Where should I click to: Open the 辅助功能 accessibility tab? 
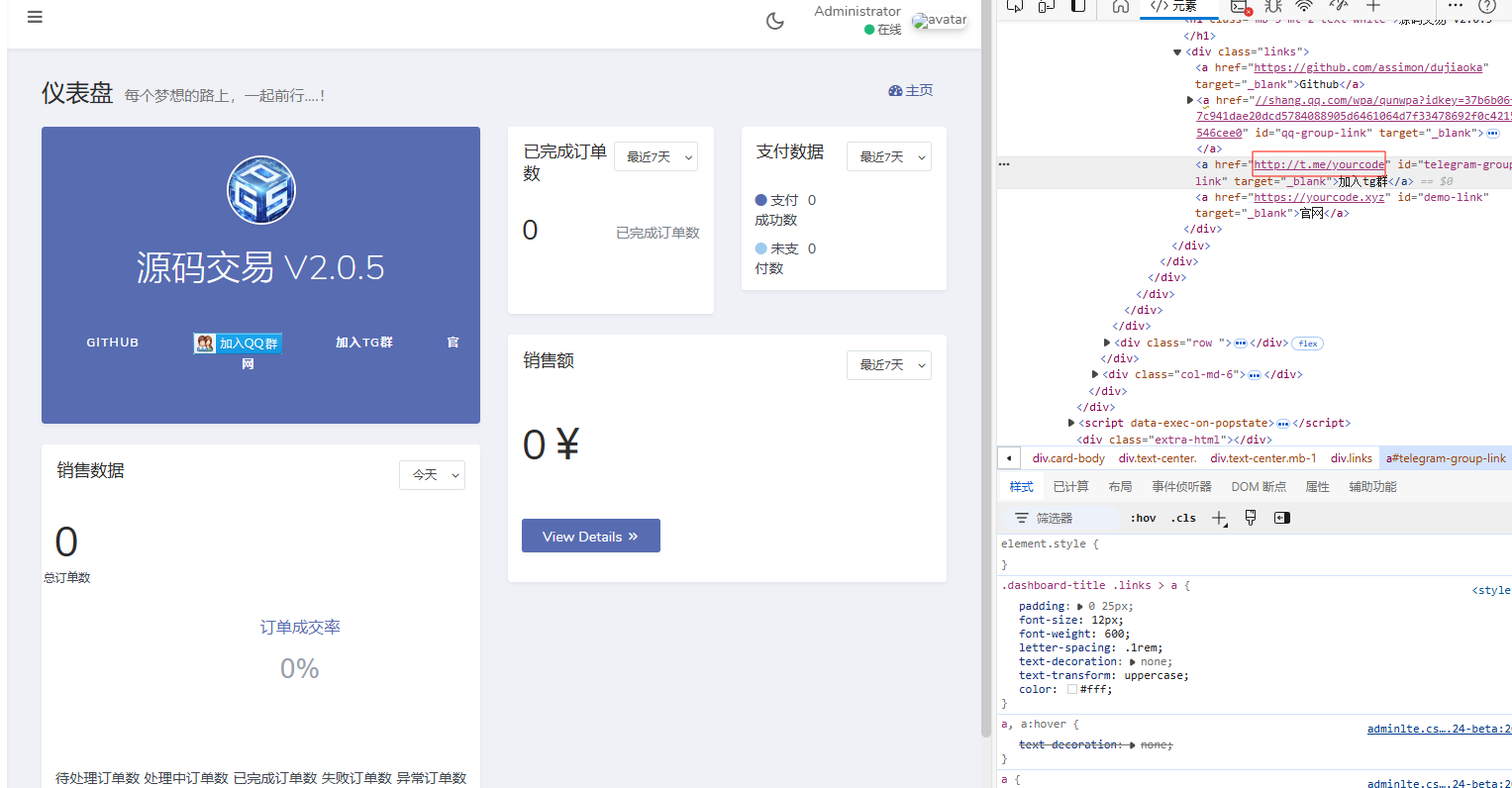(1372, 486)
